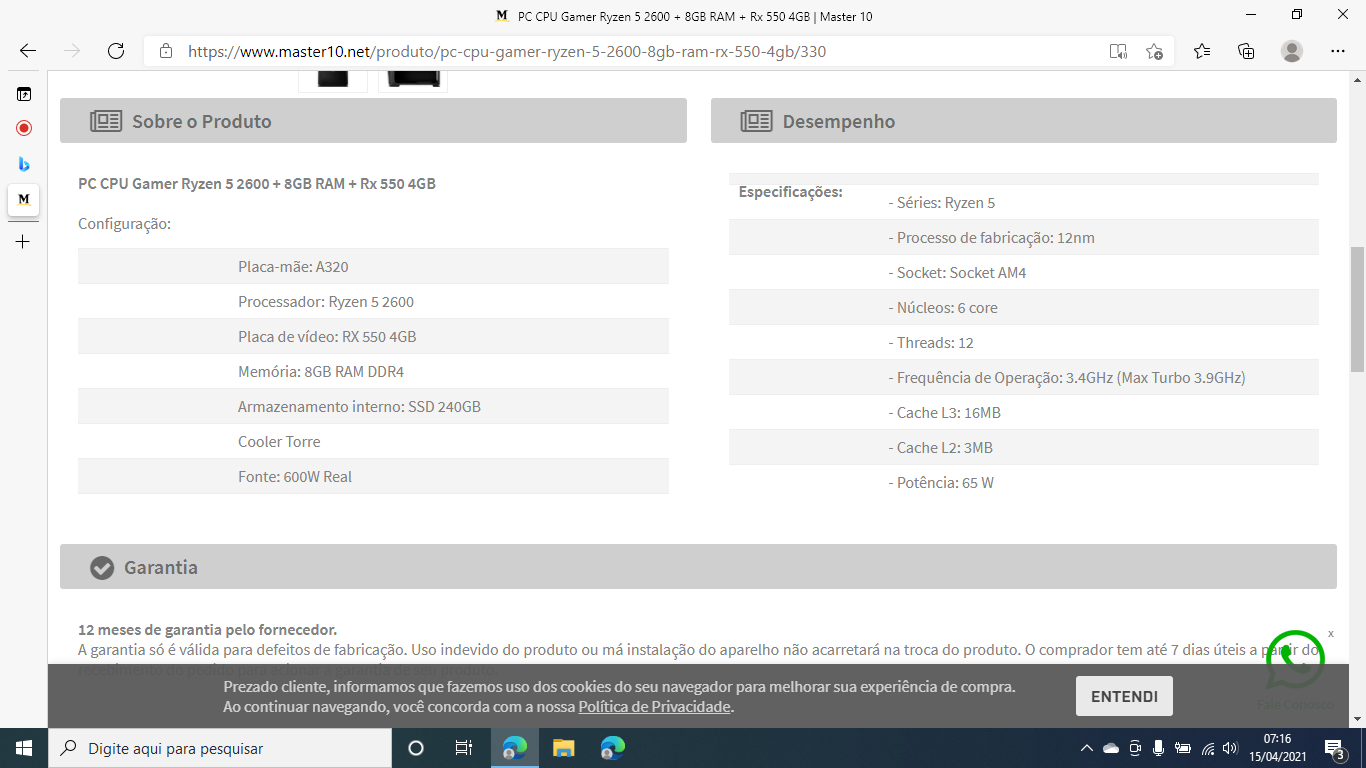
Task: Open Edge Settings and more menu
Action: [1338, 51]
